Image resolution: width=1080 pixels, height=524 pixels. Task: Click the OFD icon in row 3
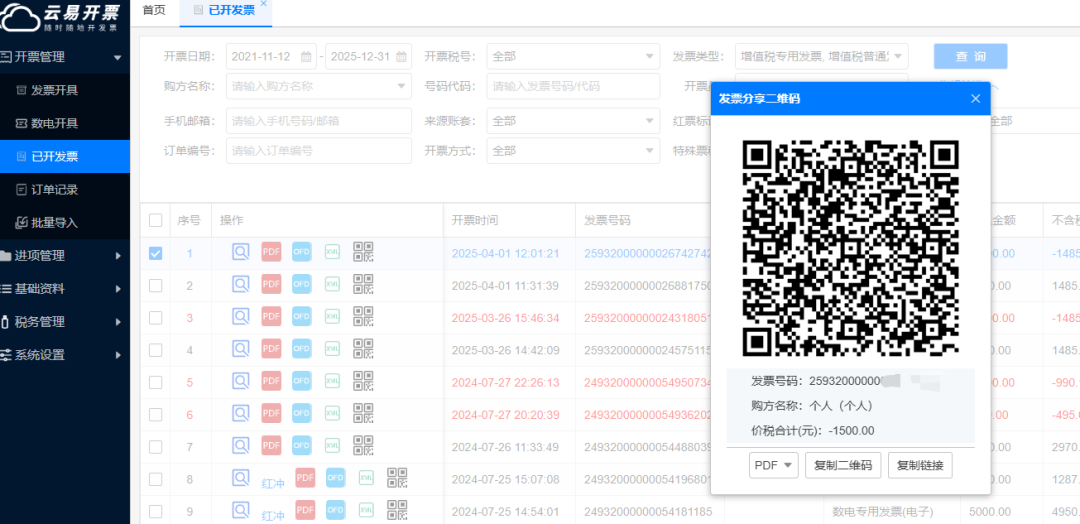[302, 317]
